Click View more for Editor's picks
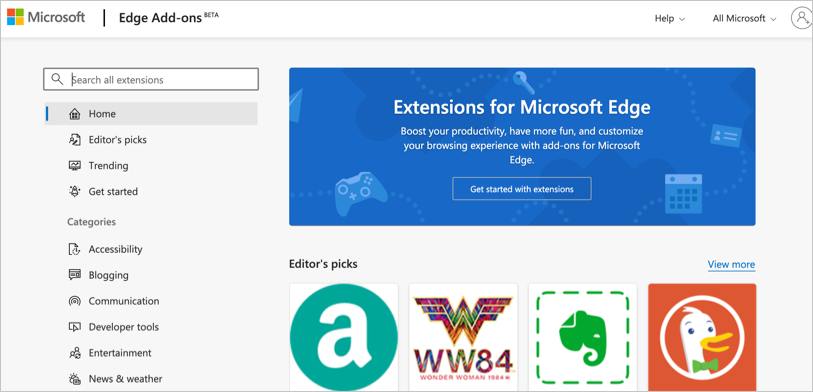 tap(731, 264)
